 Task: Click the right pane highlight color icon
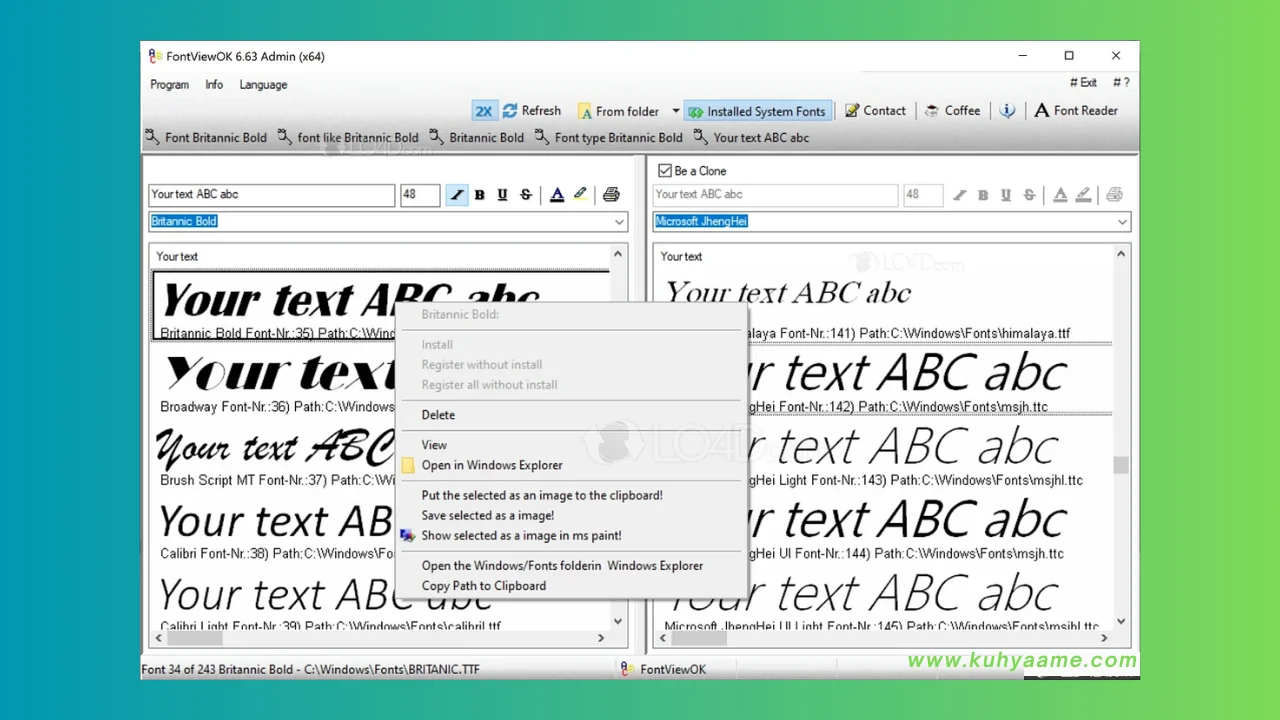1083,195
